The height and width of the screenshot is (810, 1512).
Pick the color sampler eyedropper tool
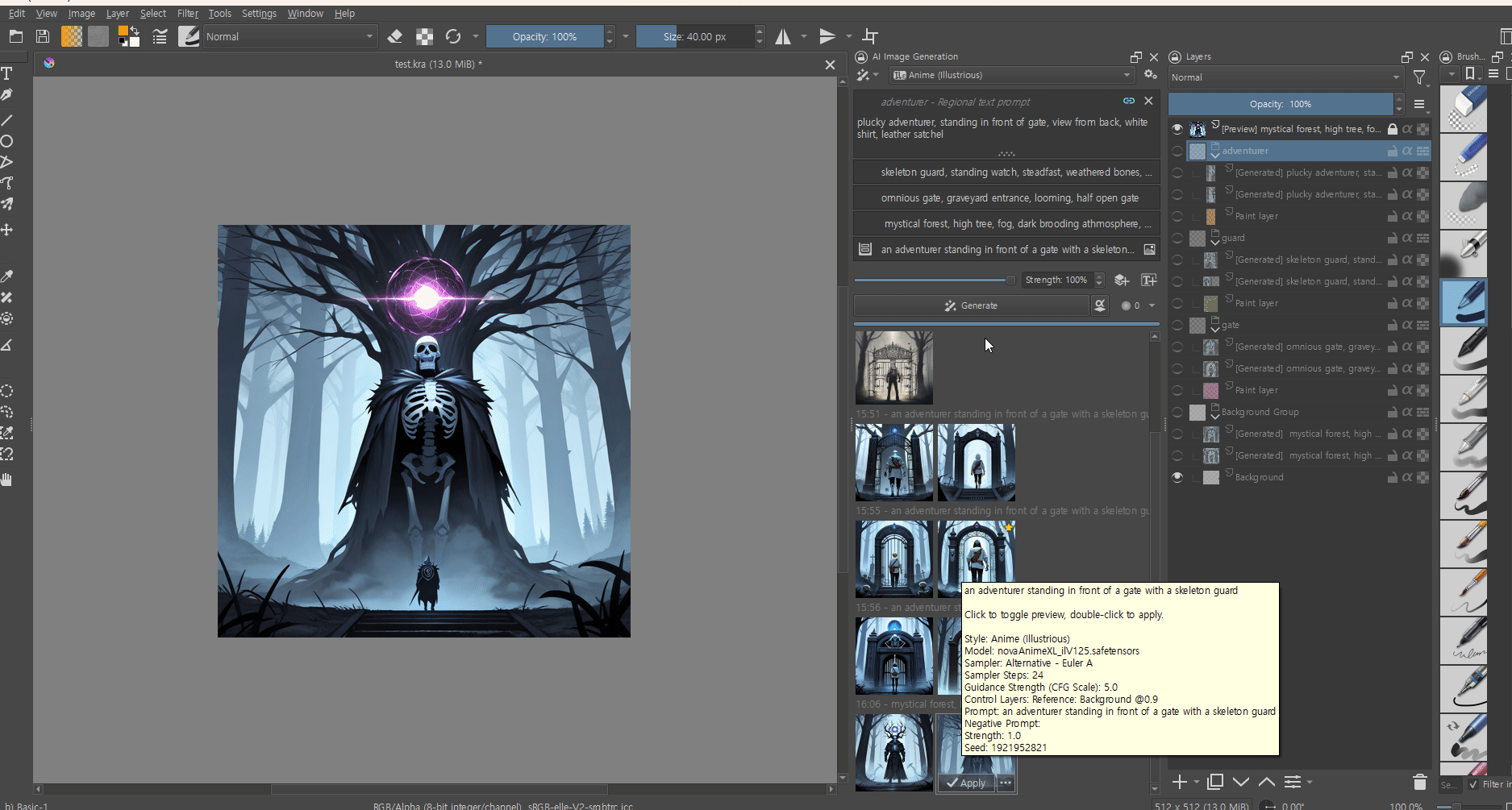pyautogui.click(x=7, y=276)
